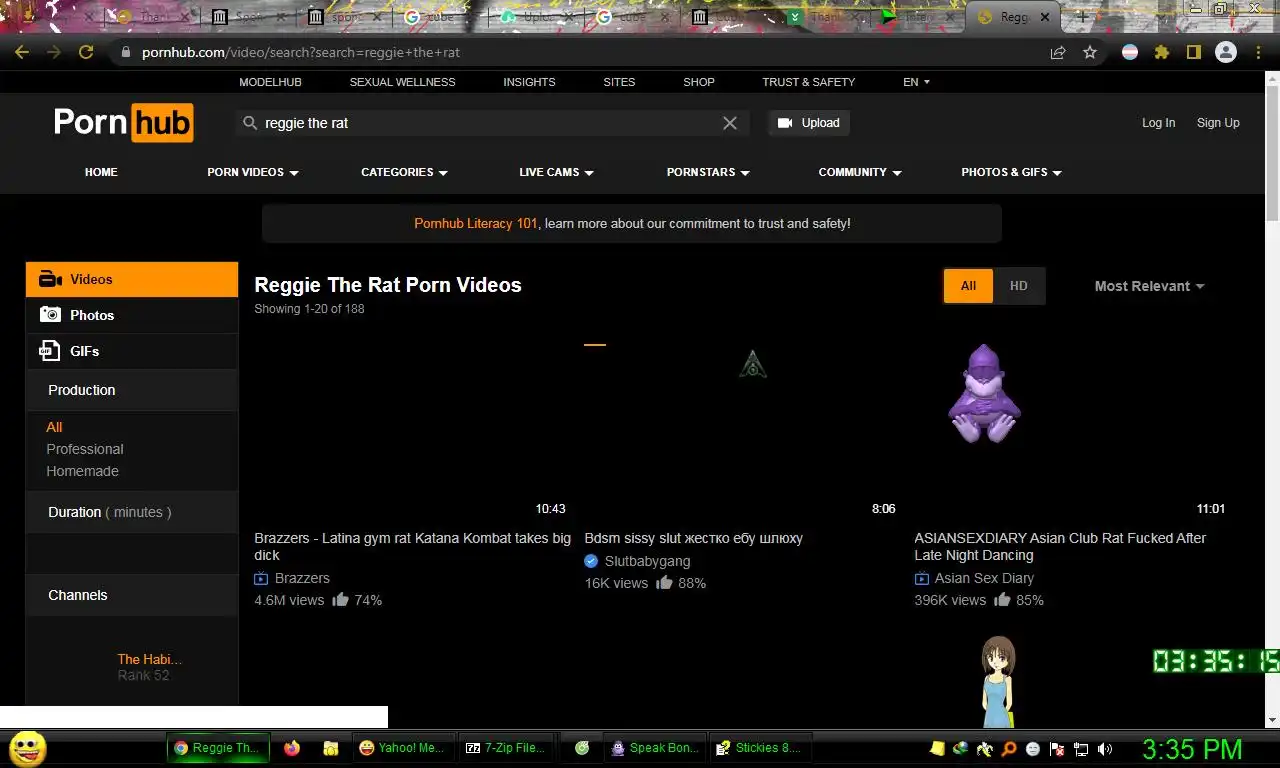Expand the Community nav menu
The height and width of the screenshot is (768, 1280).
coord(860,172)
